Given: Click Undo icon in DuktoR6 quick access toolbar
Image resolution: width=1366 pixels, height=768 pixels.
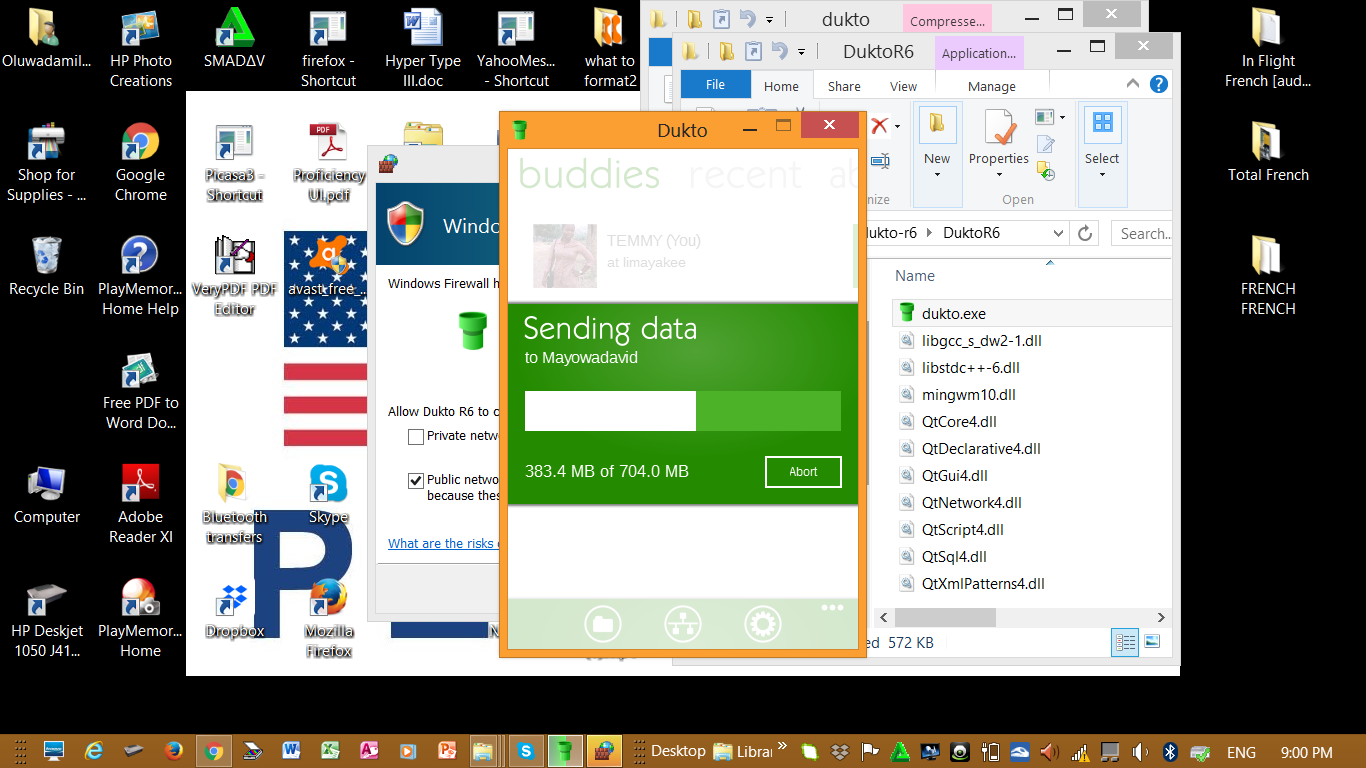Looking at the screenshot, I should pyautogui.click(x=778, y=49).
